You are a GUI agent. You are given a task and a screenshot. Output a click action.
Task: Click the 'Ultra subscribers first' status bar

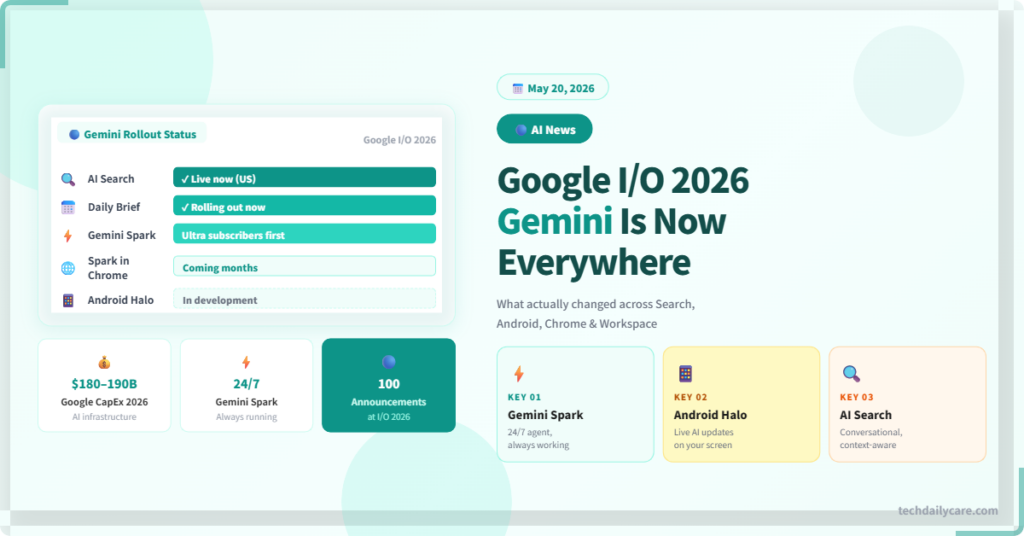tap(304, 234)
